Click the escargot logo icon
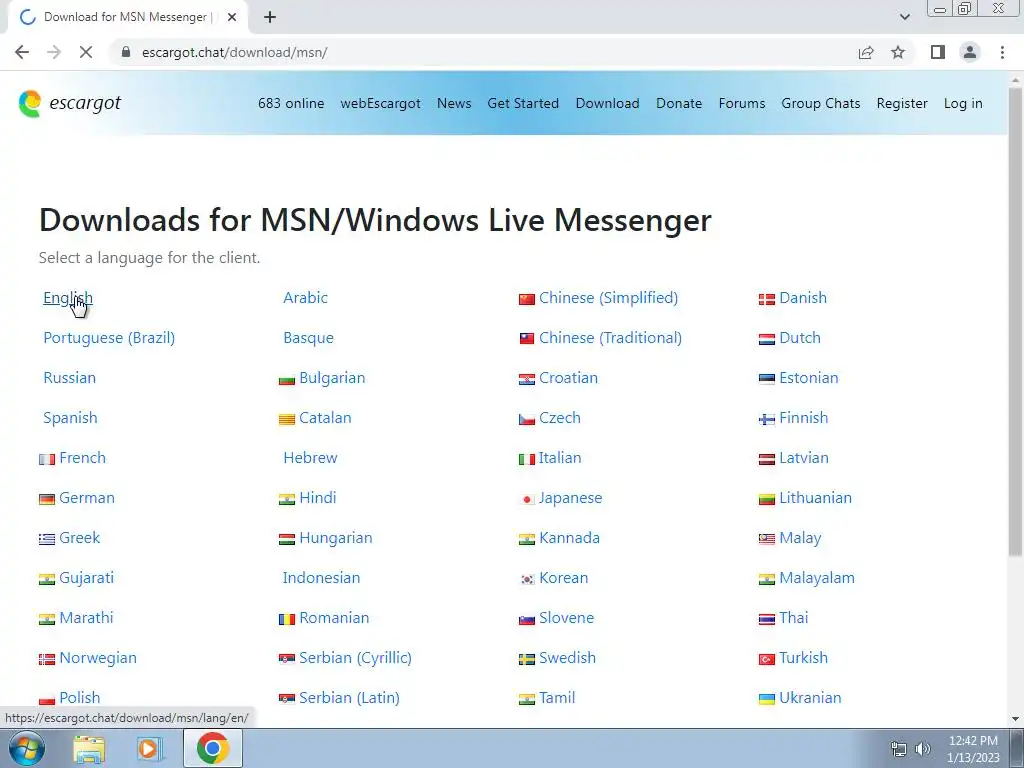 click(29, 104)
